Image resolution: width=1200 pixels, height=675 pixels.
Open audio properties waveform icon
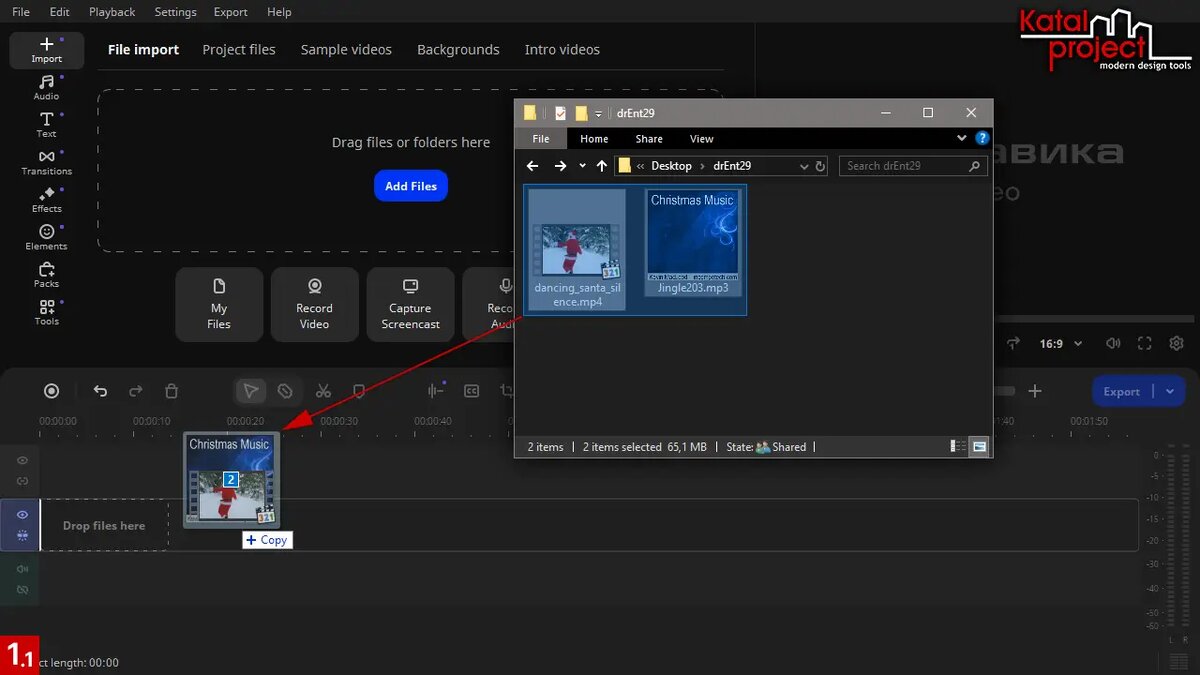coord(436,391)
